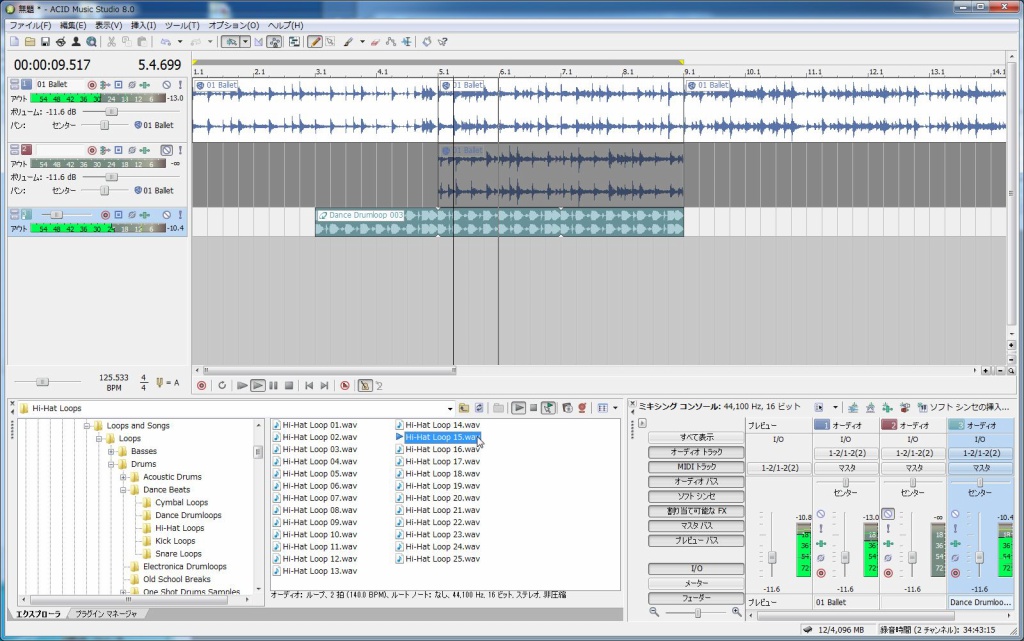The width and height of the screenshot is (1024, 641).
Task: Arm track 1 (01 Ballet) for record
Action: coord(92,85)
